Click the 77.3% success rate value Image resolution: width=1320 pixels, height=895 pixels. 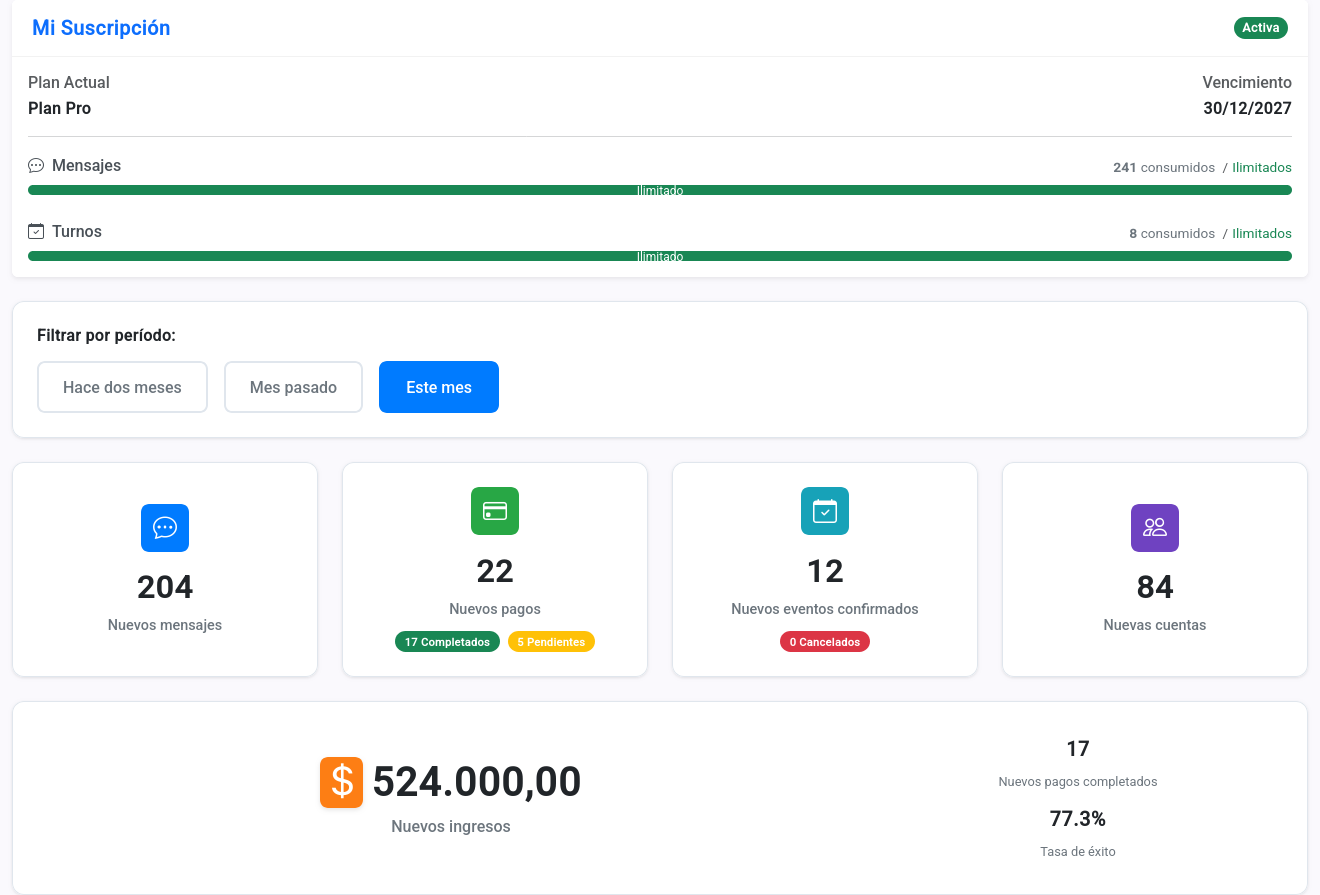click(x=1078, y=819)
